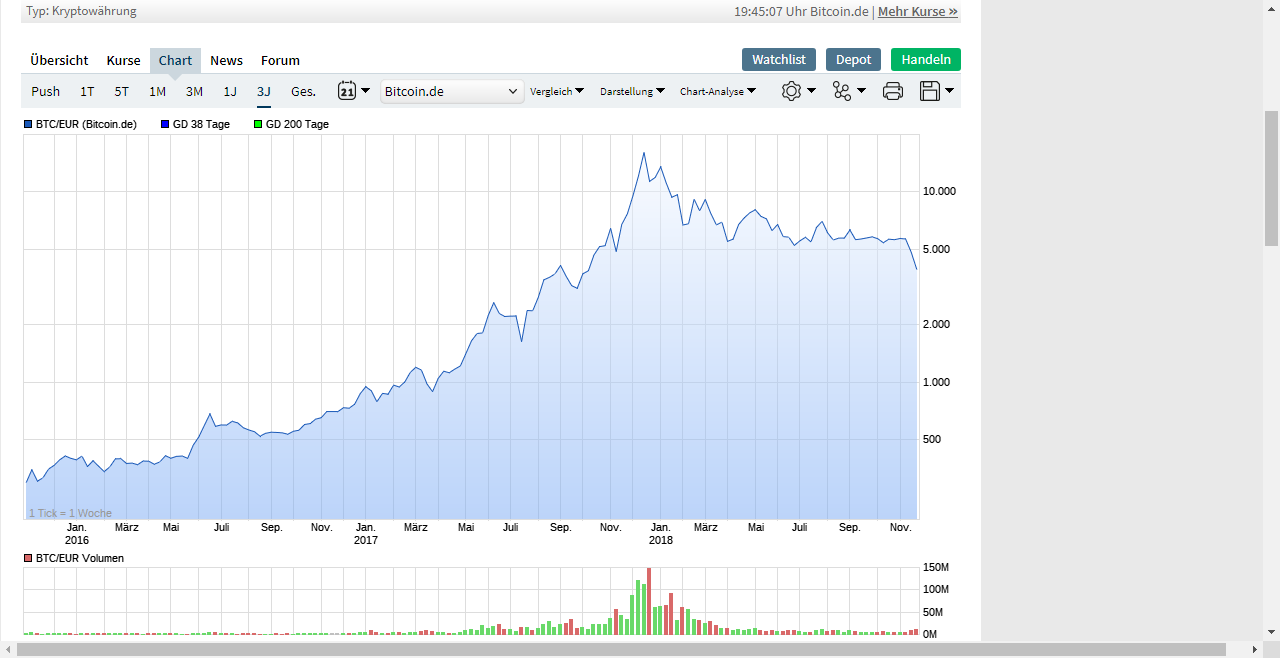Open the calendar date range icon
Image resolution: width=1280 pixels, height=658 pixels.
pyautogui.click(x=347, y=91)
